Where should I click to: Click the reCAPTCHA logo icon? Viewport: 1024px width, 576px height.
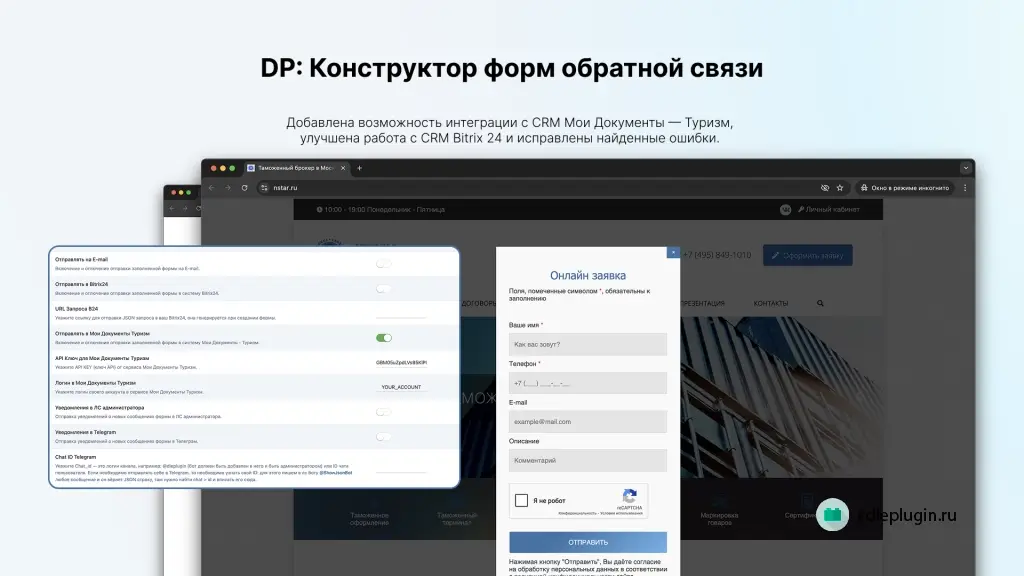coord(630,496)
